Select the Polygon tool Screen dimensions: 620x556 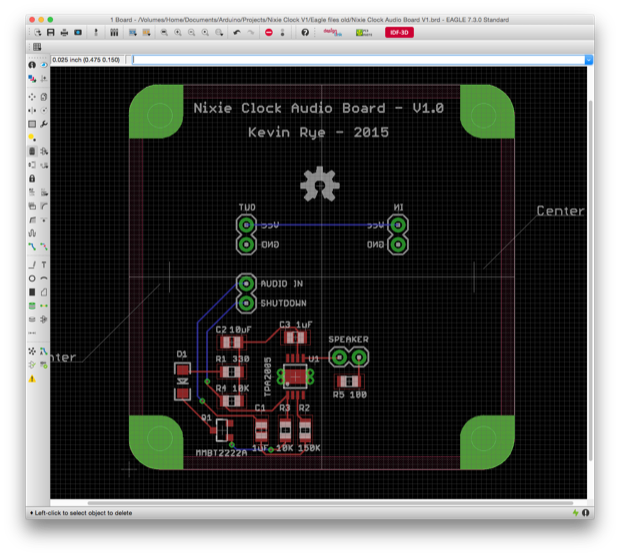[44, 292]
